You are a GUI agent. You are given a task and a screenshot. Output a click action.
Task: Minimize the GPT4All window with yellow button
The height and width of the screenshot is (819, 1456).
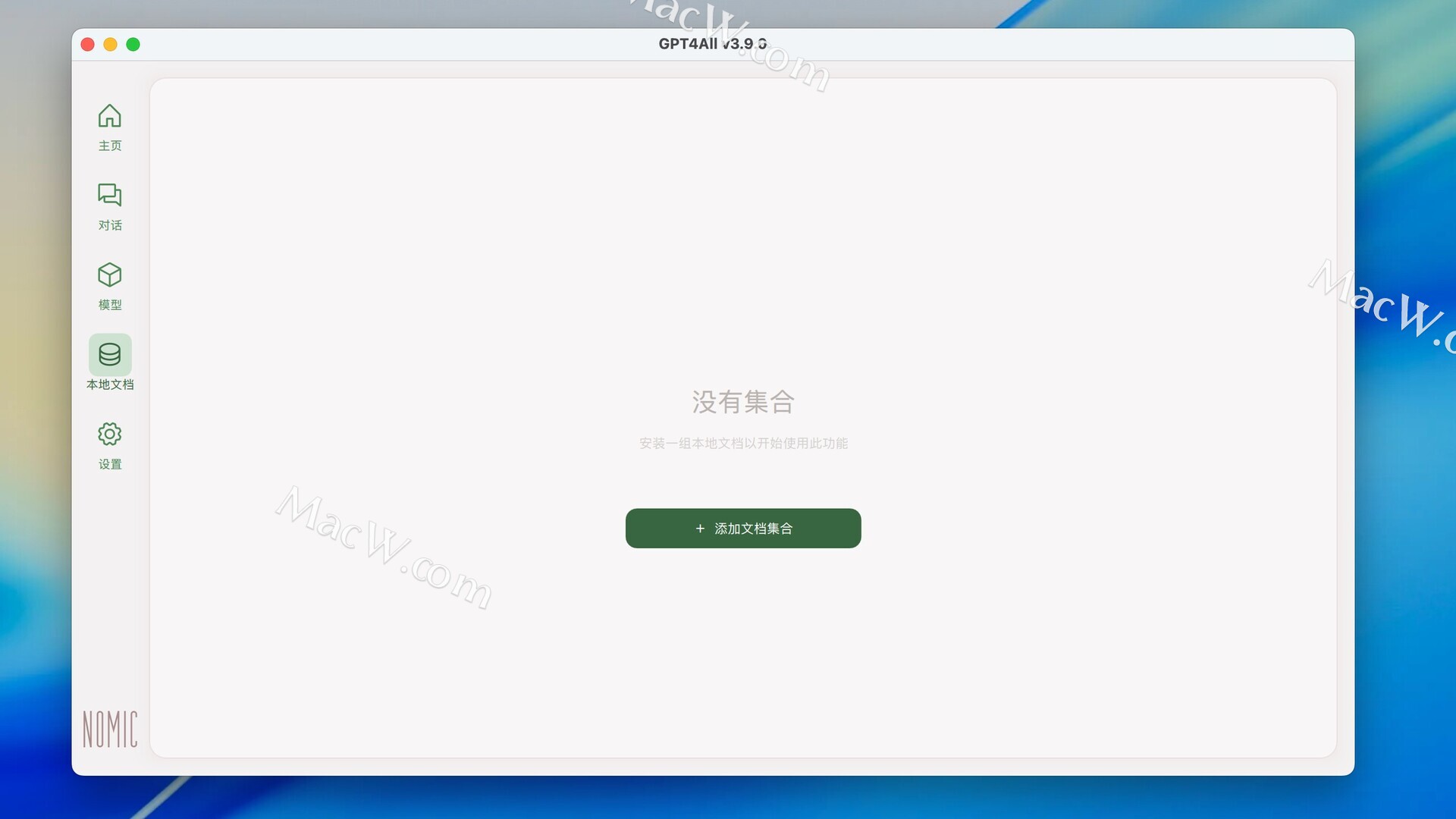click(111, 45)
